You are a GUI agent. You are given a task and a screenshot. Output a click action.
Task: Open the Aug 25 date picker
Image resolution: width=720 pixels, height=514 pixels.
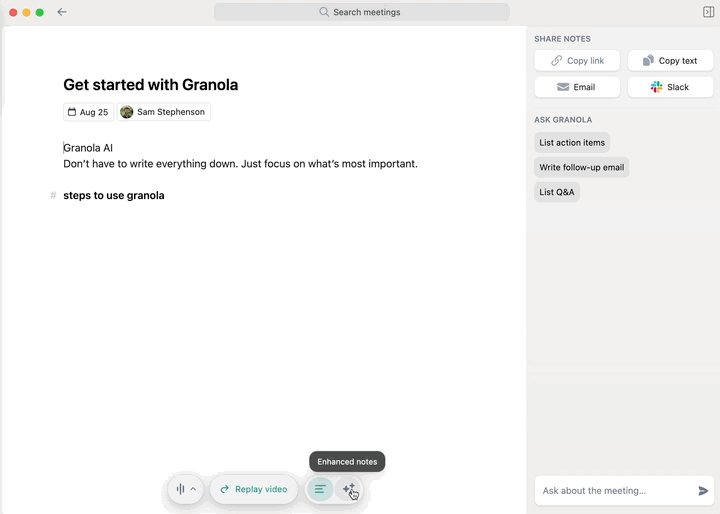[88, 112]
